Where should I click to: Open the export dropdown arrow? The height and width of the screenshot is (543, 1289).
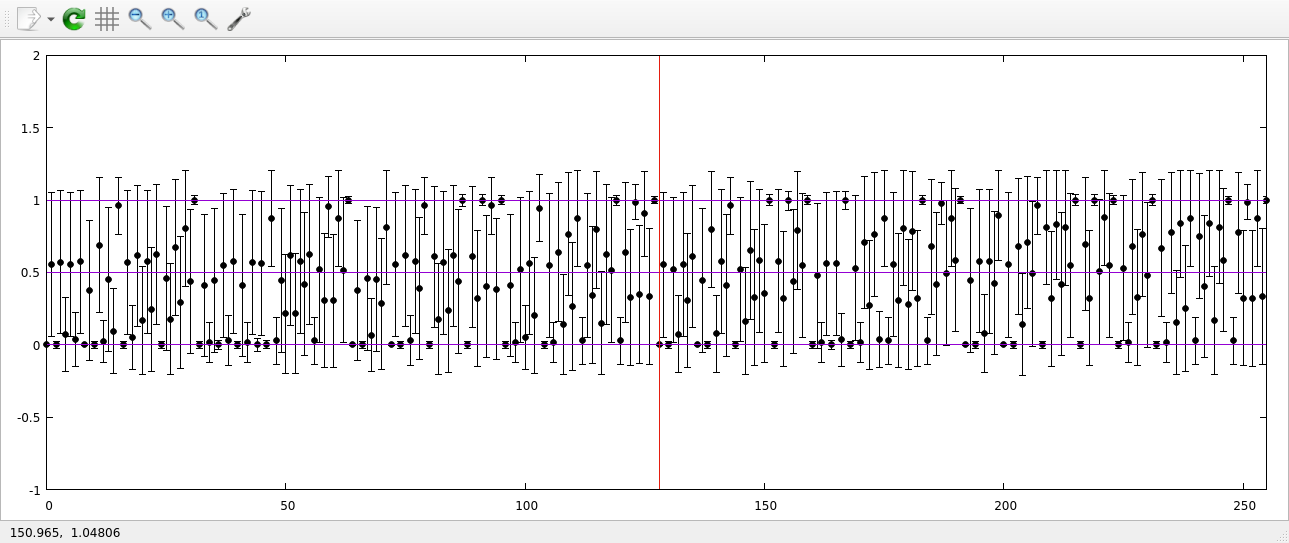point(50,19)
